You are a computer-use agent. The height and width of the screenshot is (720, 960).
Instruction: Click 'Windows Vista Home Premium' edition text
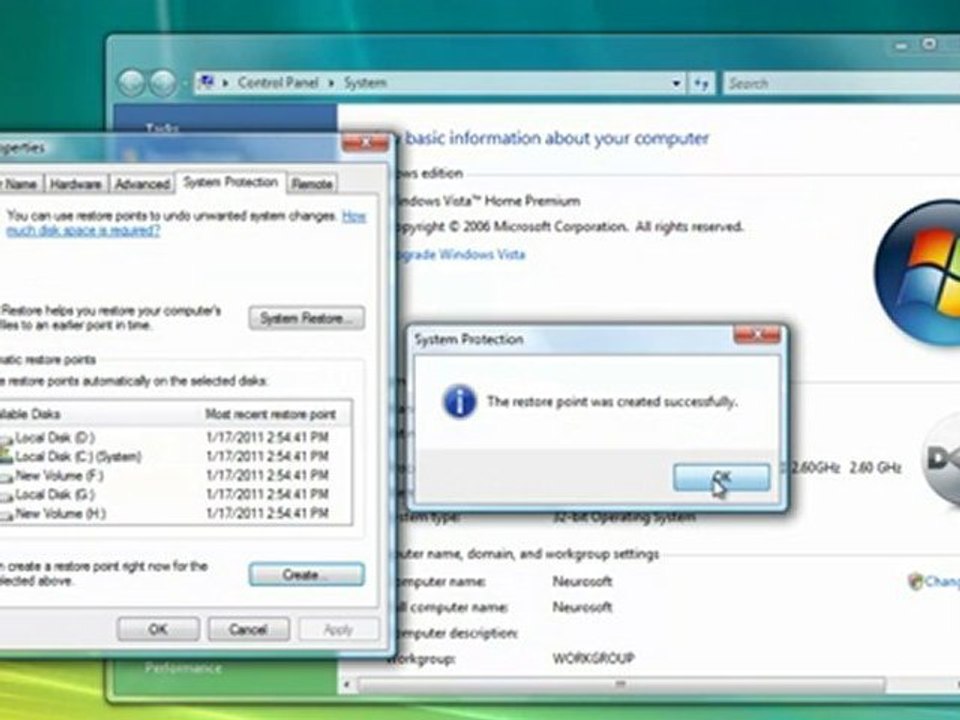(487, 201)
